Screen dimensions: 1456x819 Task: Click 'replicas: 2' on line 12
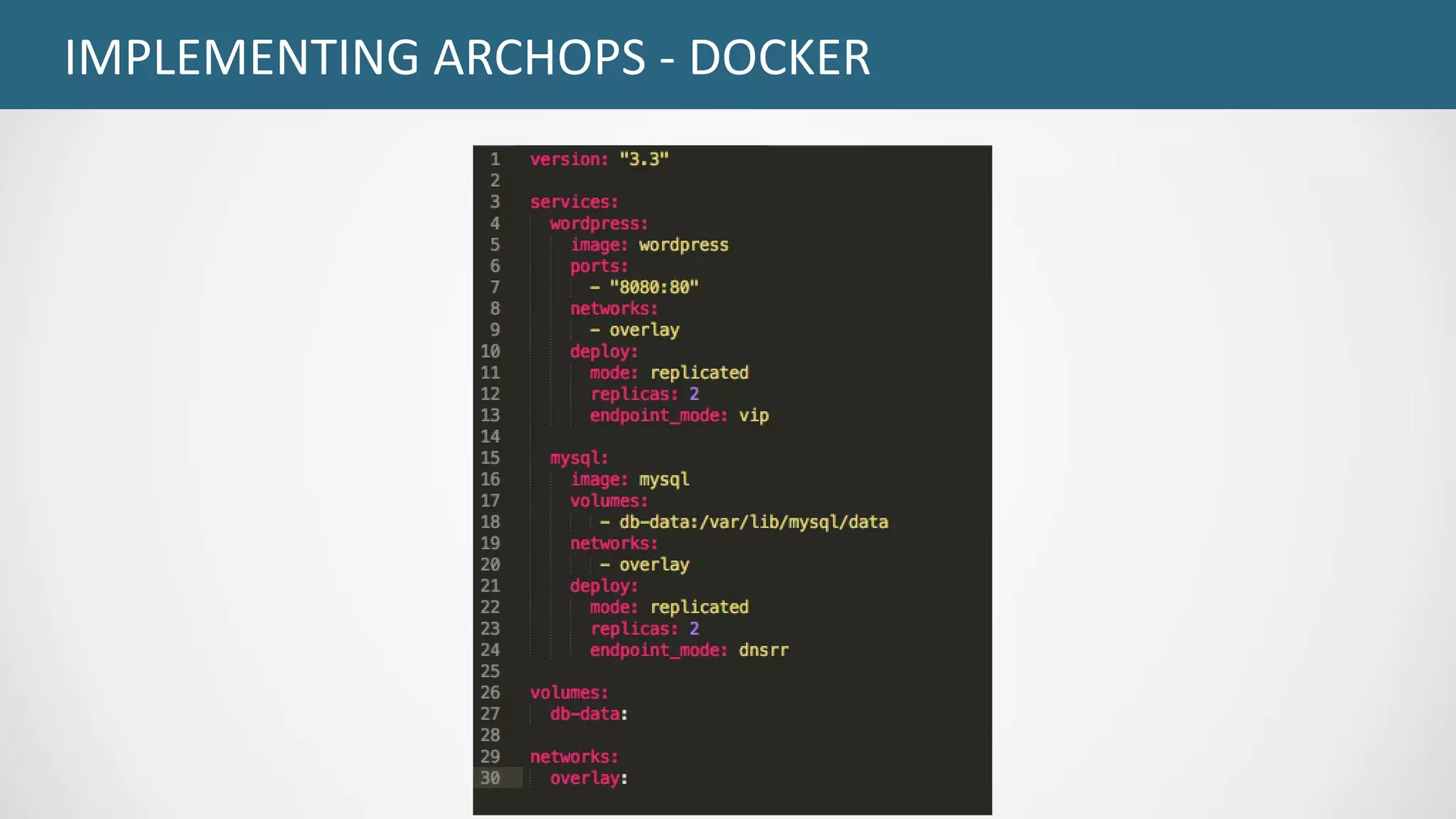[x=644, y=394]
